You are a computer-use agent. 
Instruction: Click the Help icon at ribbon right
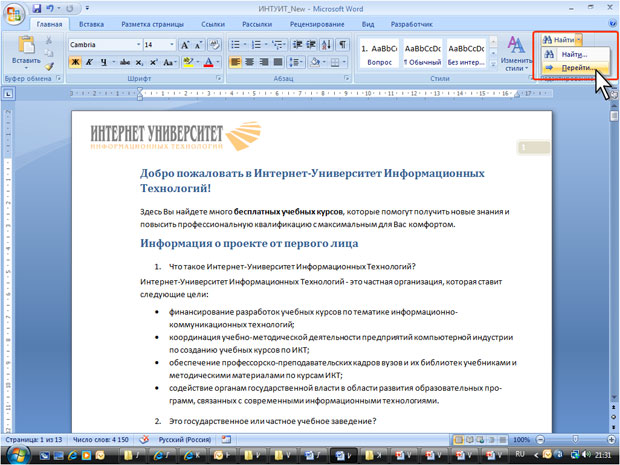[612, 24]
